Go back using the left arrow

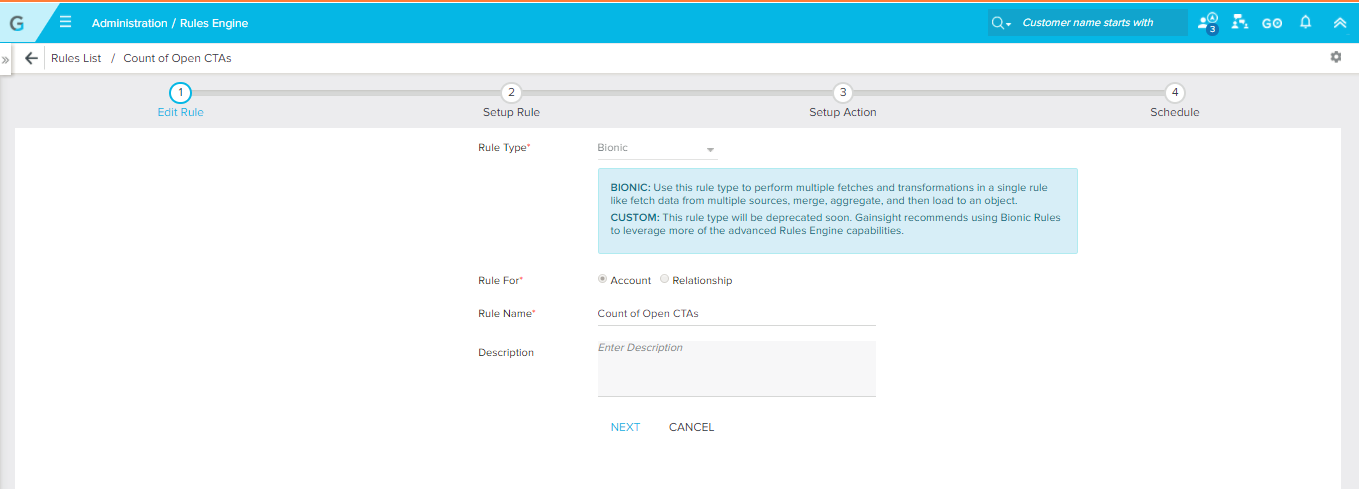[x=31, y=58]
